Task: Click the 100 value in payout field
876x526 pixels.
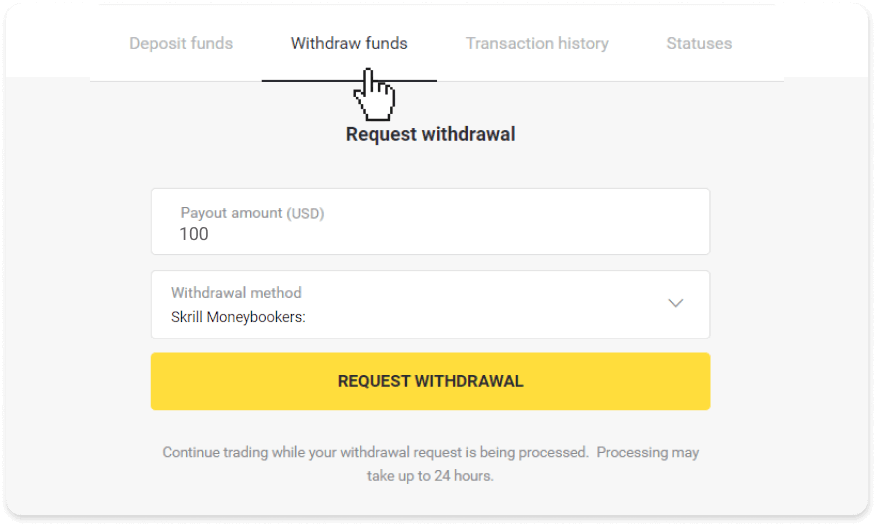Action: pyautogui.click(x=194, y=234)
